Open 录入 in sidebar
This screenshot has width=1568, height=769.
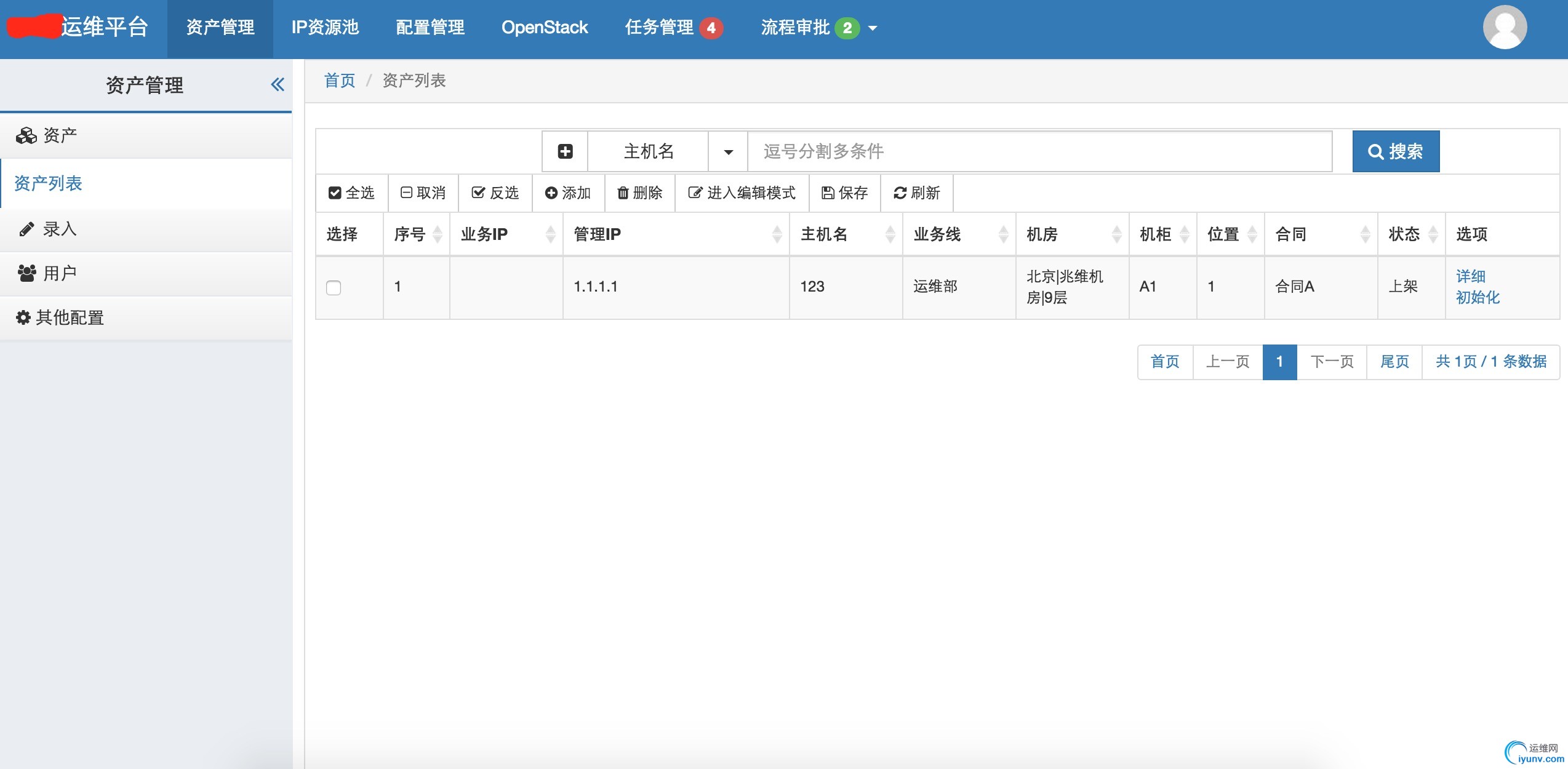[x=146, y=229]
